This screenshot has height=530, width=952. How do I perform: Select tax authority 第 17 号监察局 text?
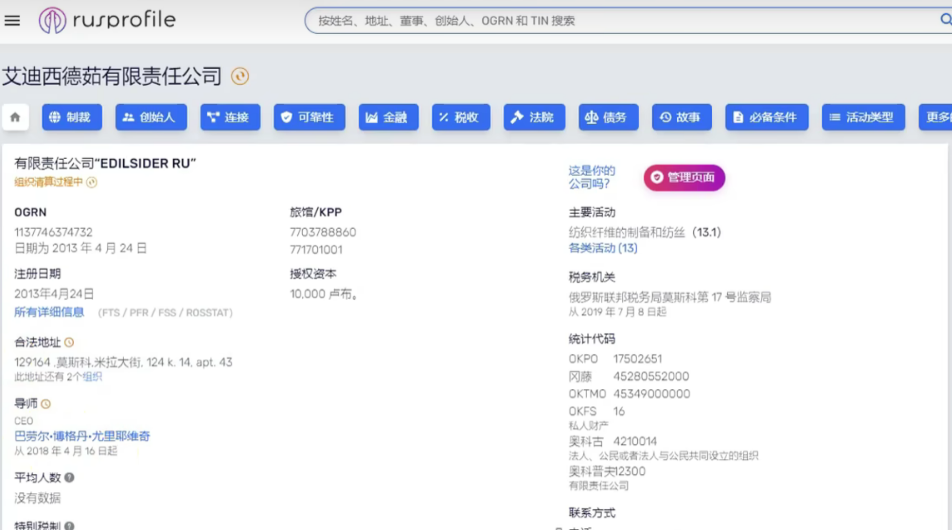734,297
